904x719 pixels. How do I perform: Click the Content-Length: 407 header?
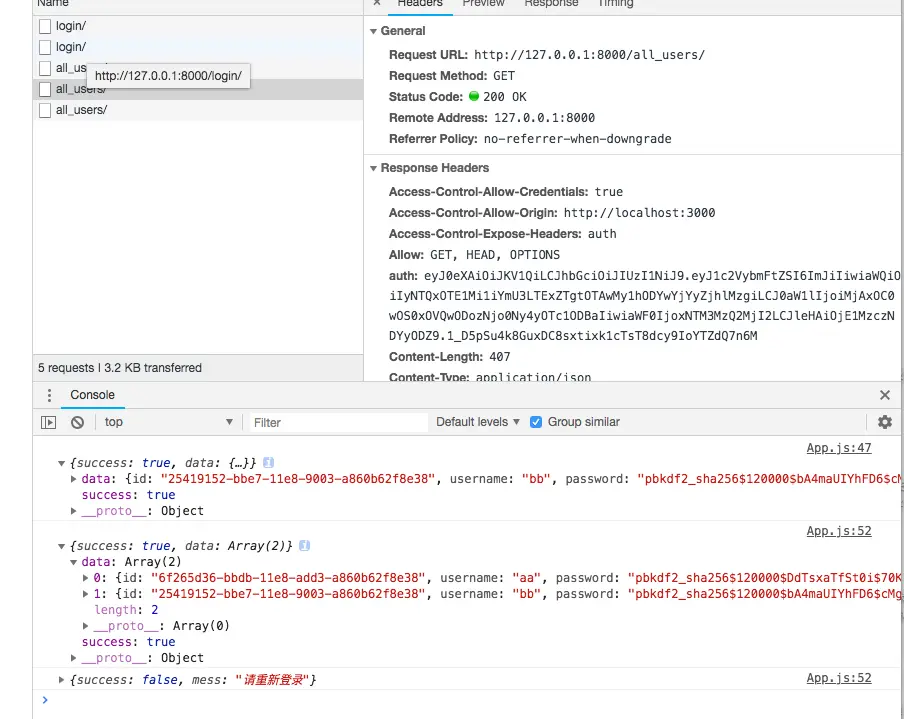point(450,357)
